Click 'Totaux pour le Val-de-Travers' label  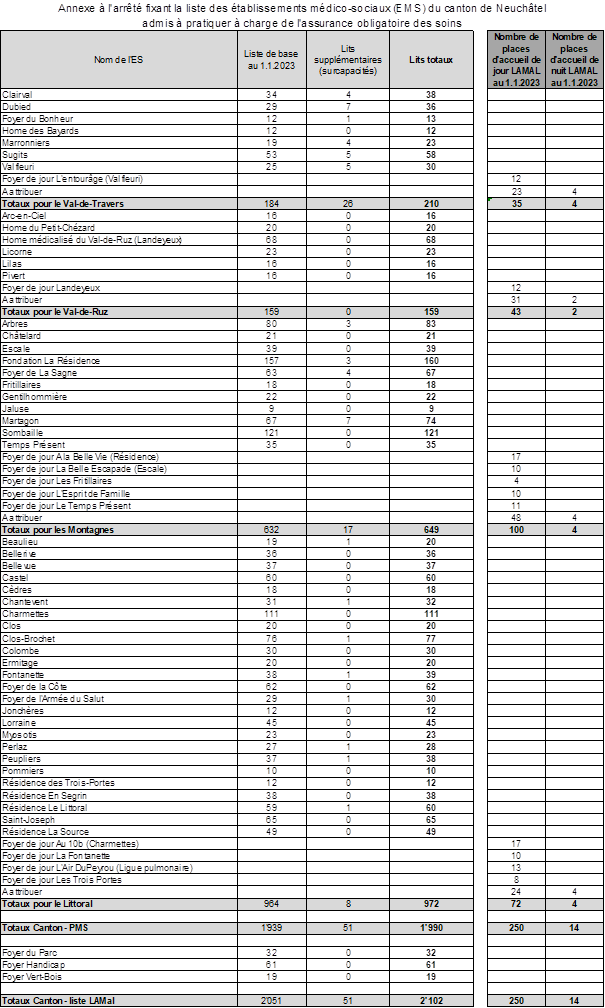pyautogui.click(x=63, y=204)
